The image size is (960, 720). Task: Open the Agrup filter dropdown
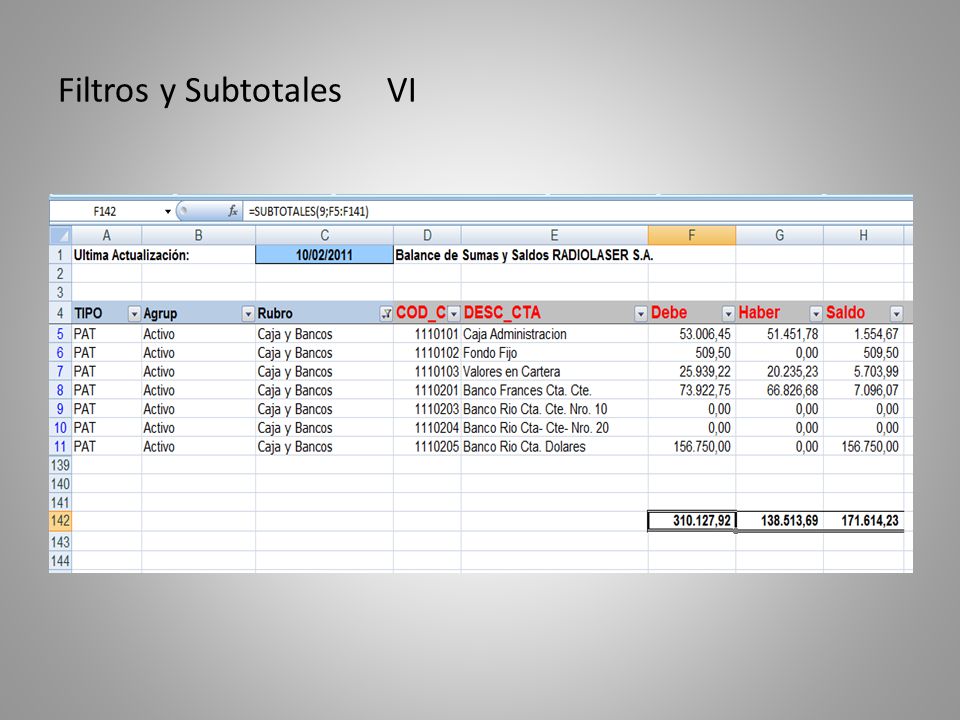247,314
